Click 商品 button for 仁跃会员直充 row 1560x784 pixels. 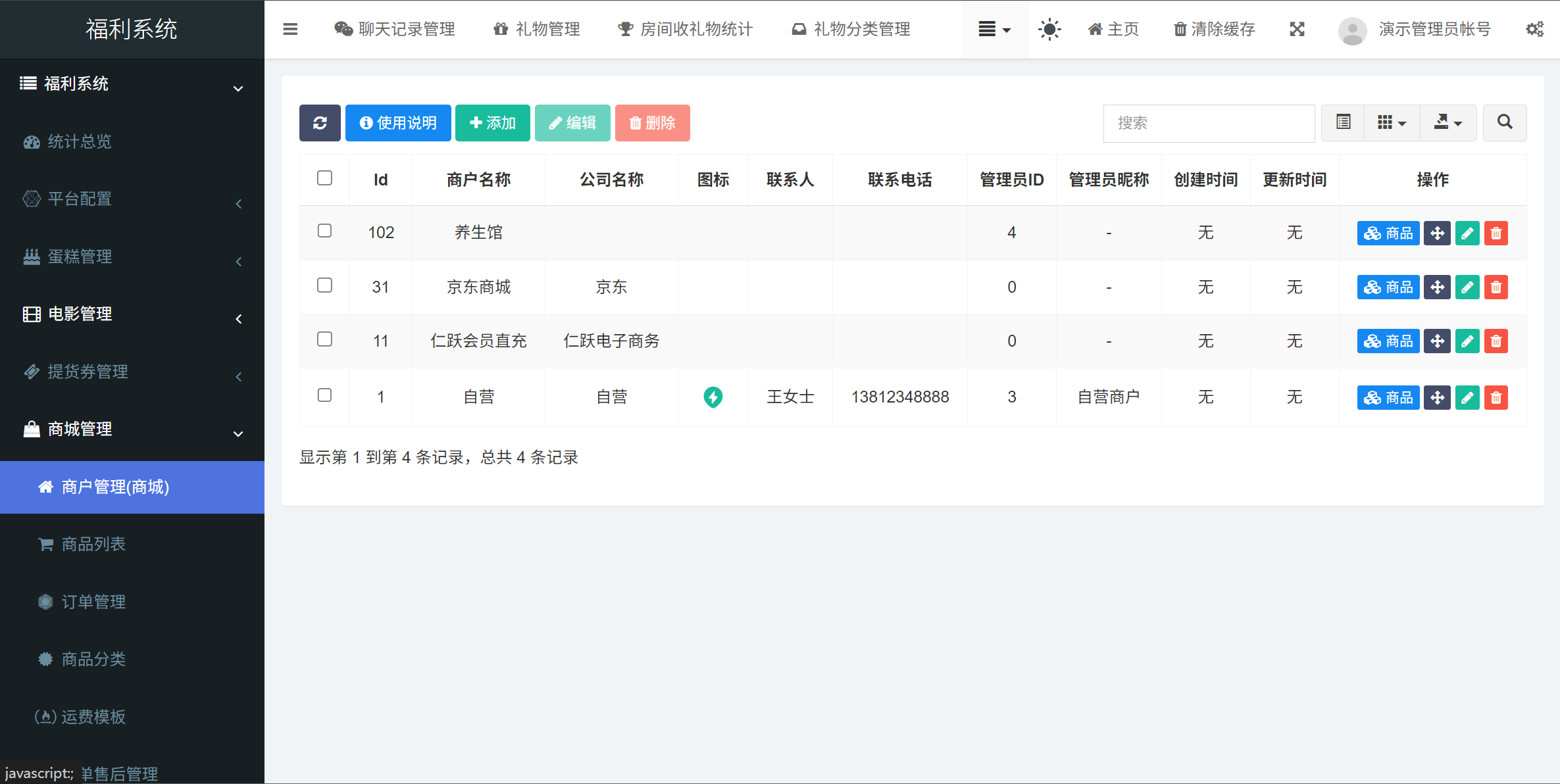tap(1388, 341)
